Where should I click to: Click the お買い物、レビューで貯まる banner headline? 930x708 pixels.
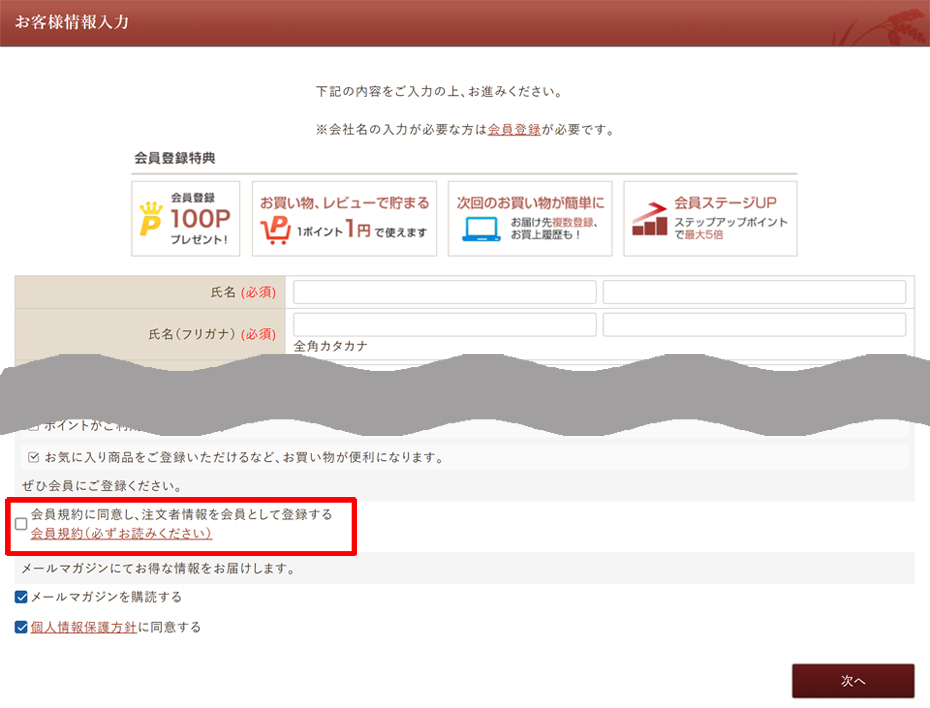pos(344,203)
